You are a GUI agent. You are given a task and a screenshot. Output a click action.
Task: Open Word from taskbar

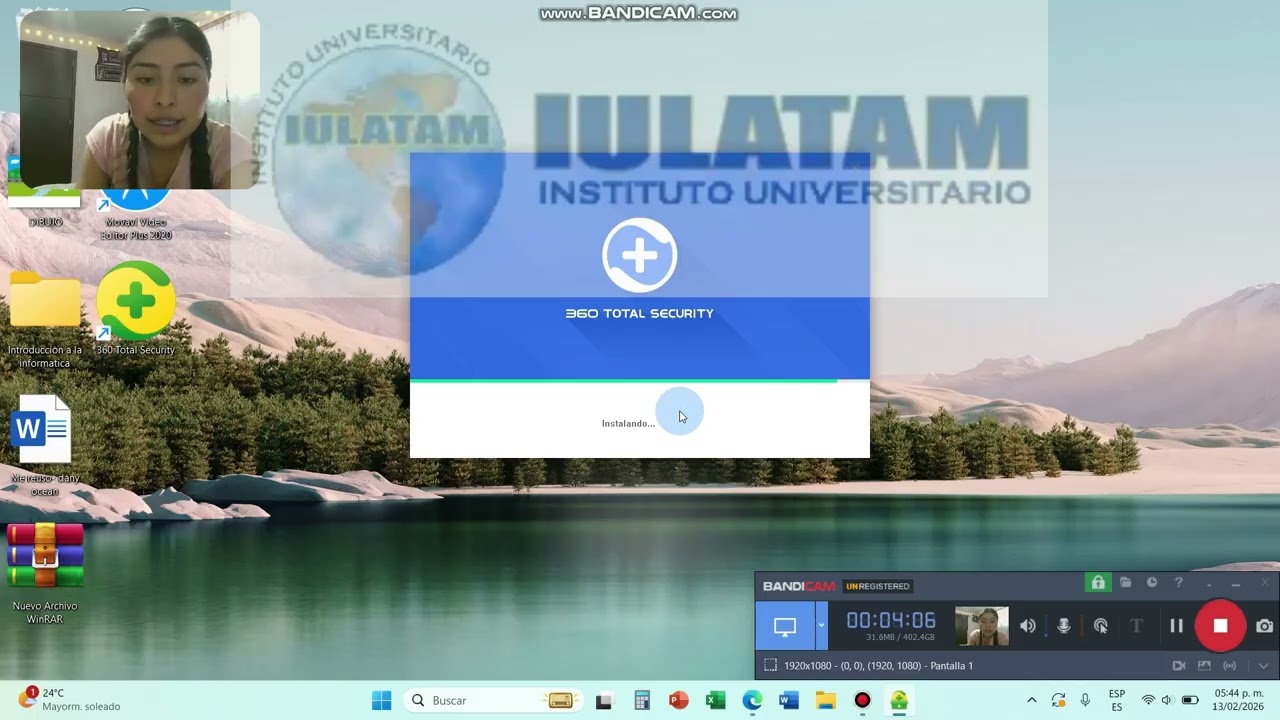pyautogui.click(x=789, y=700)
